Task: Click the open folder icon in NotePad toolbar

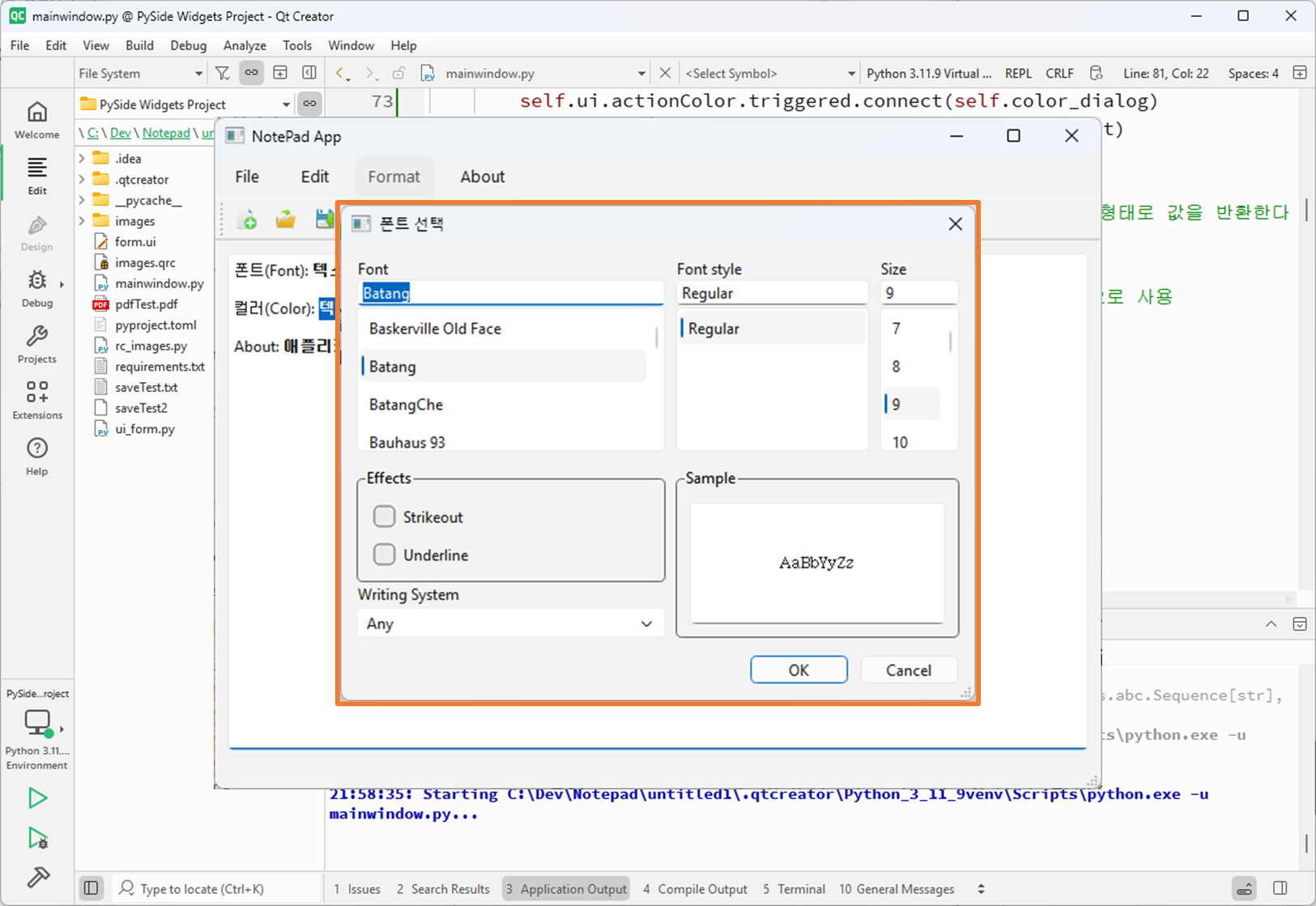Action: click(285, 219)
